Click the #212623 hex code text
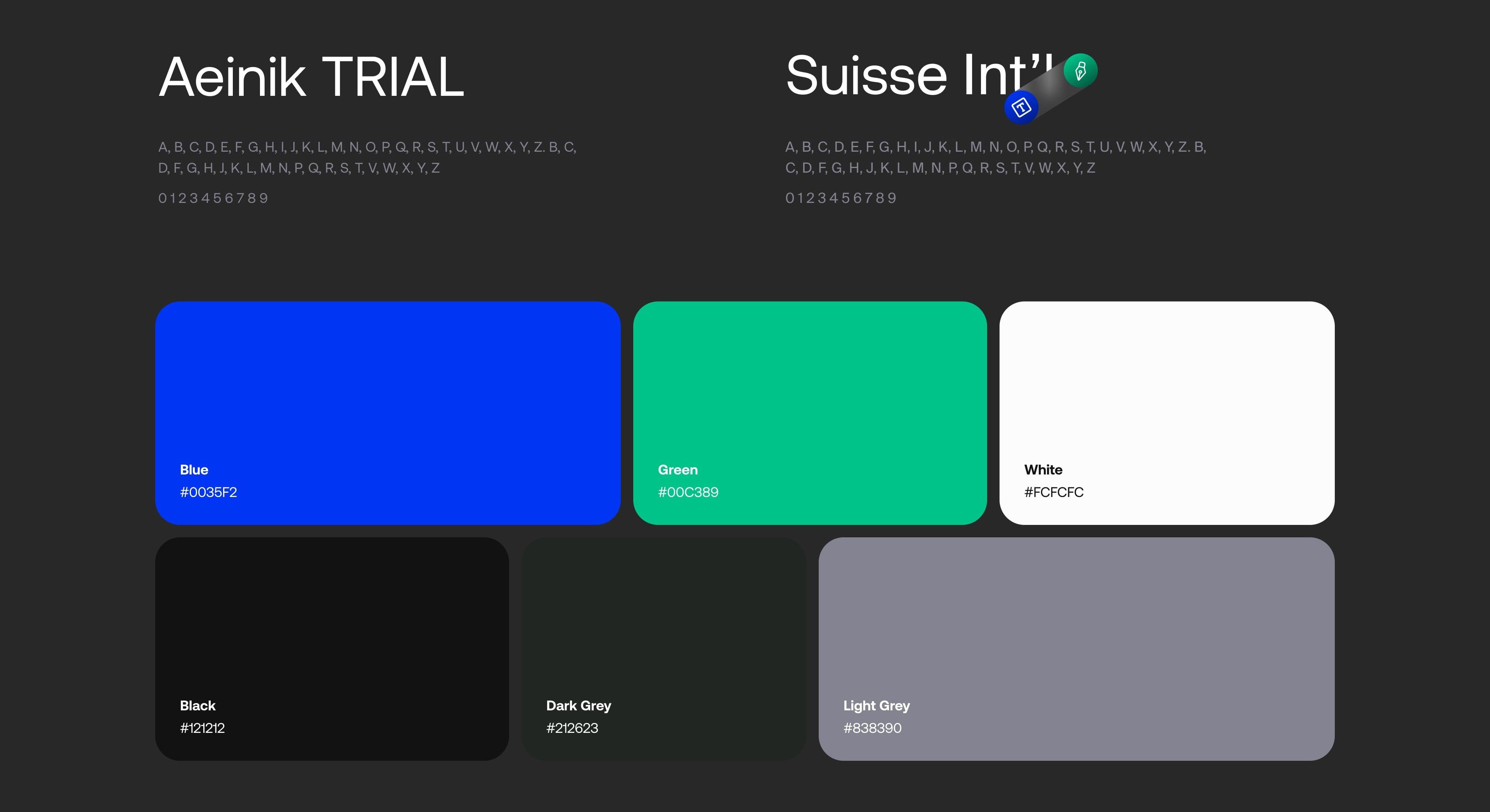 tap(572, 728)
